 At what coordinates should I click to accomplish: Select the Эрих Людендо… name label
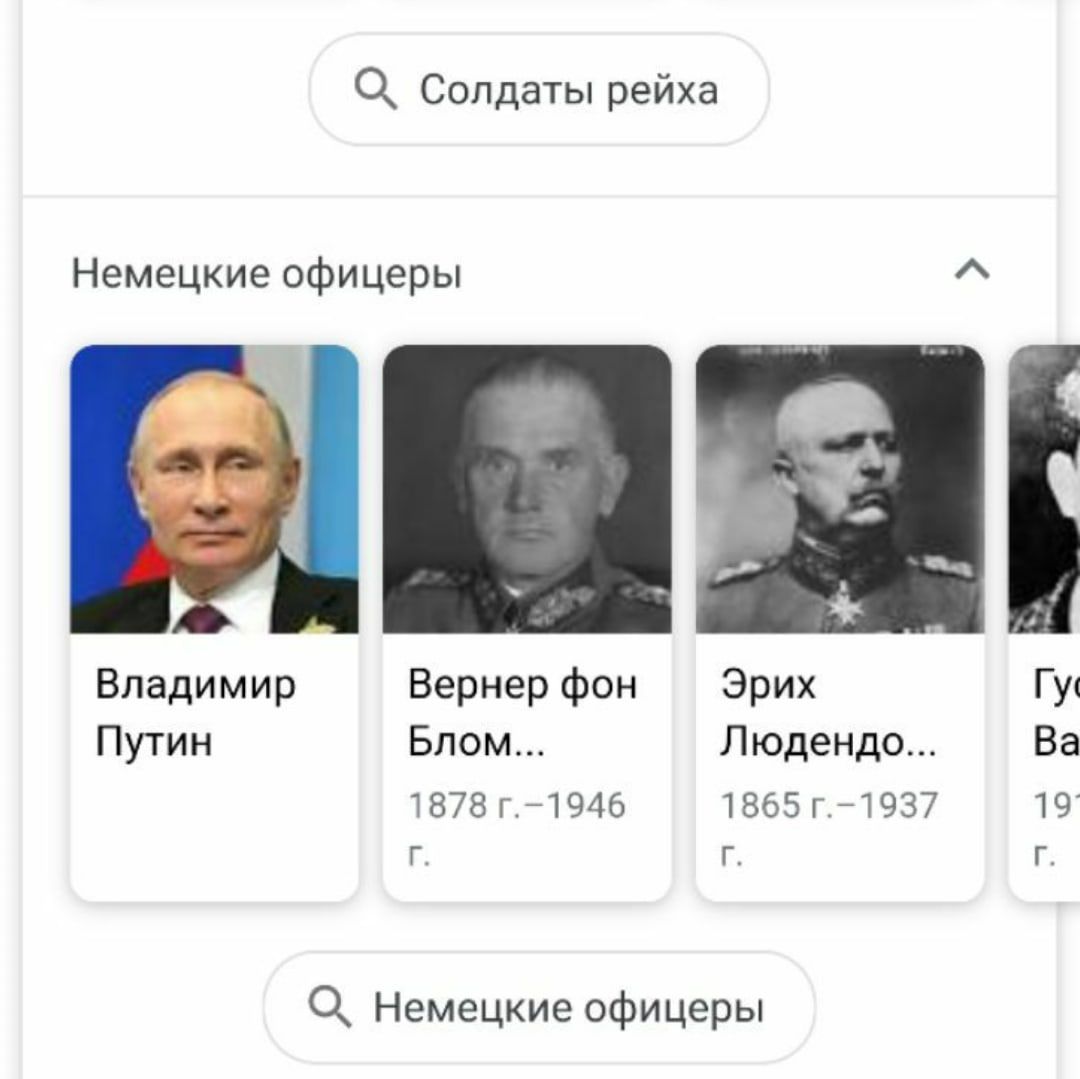click(829, 713)
